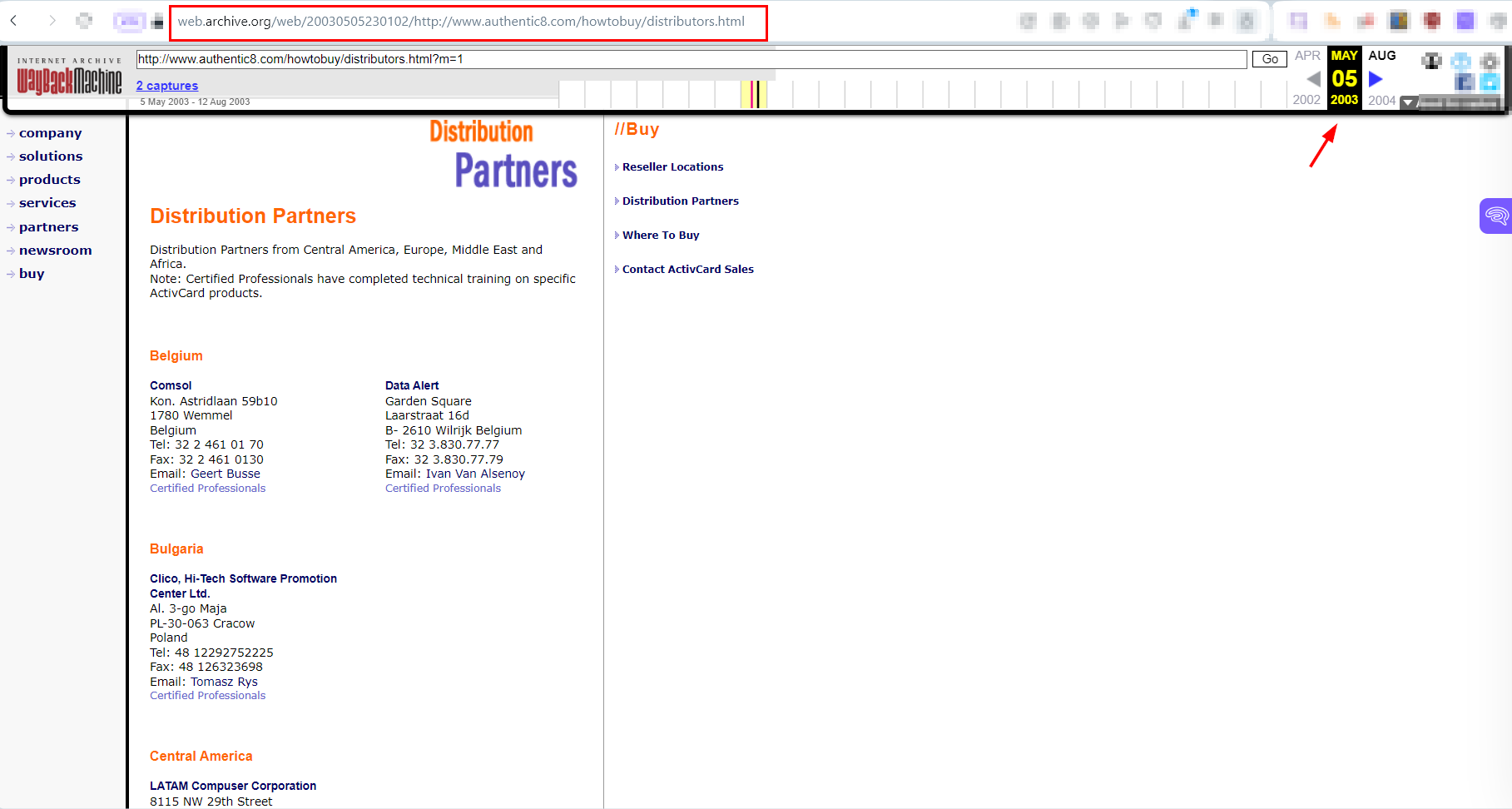
Task: Focus the Wayback URL input field
Action: coord(692,59)
